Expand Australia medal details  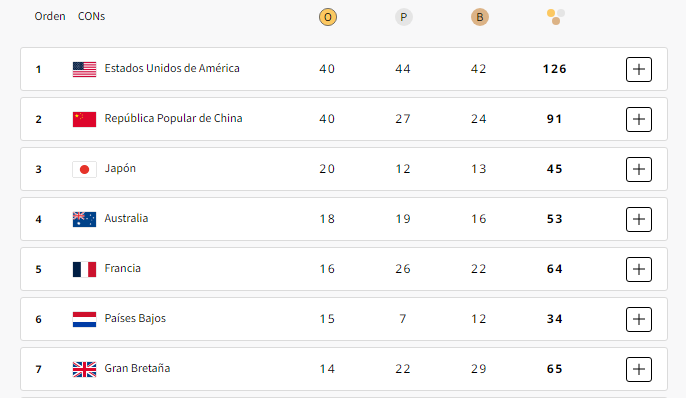(x=639, y=219)
